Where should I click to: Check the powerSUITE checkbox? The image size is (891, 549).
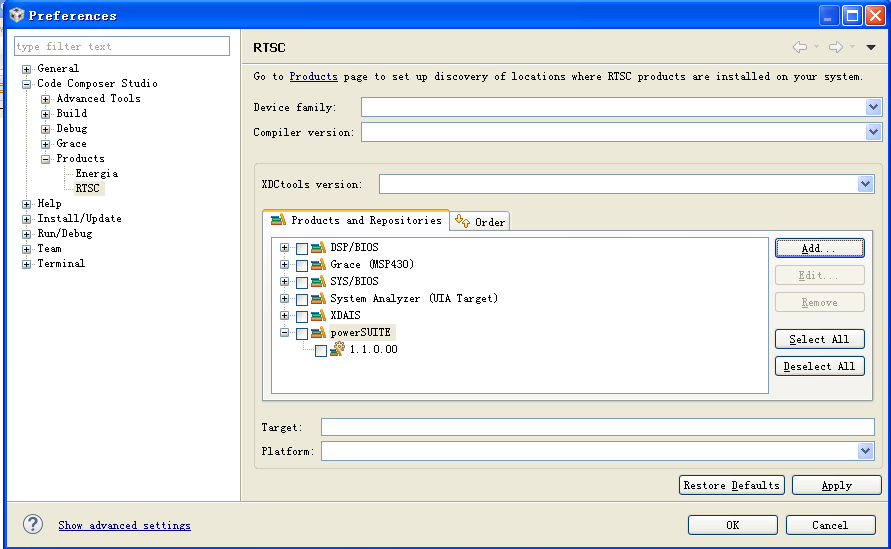point(302,334)
